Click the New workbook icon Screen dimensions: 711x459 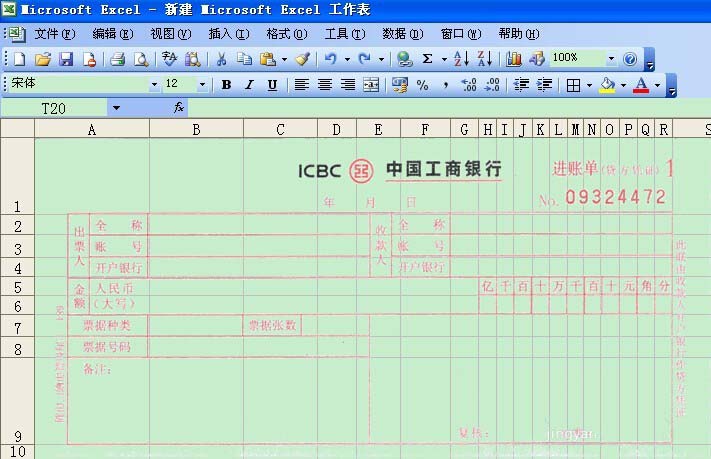[20, 59]
